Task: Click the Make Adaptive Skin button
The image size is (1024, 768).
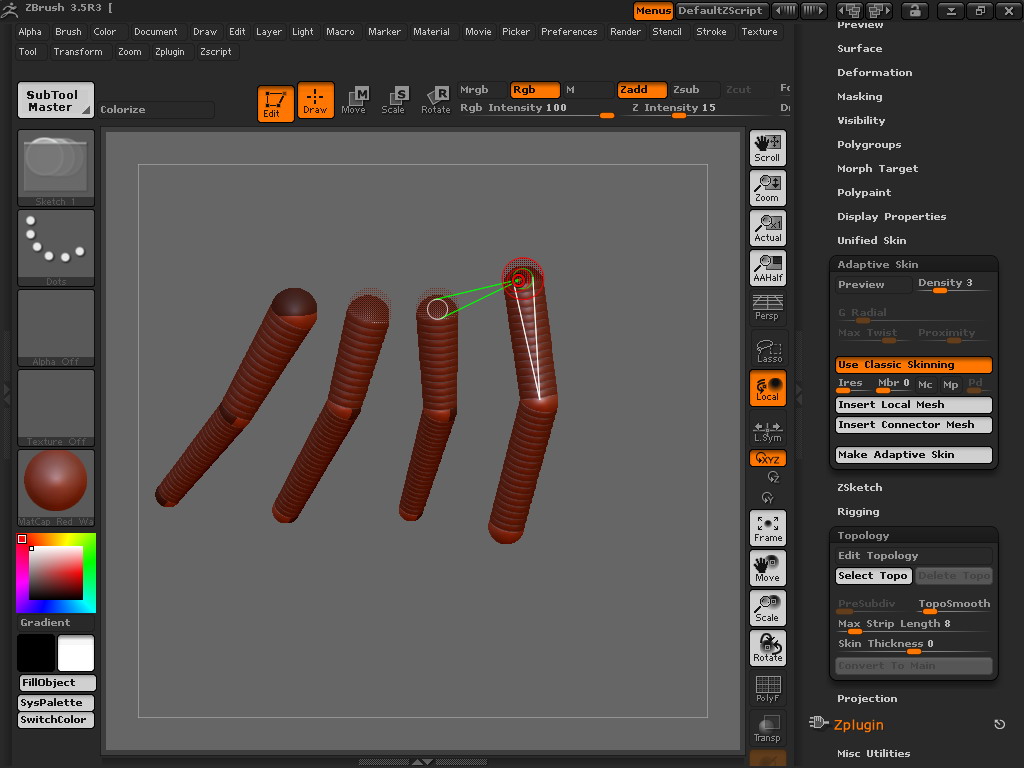Action: coord(913,455)
